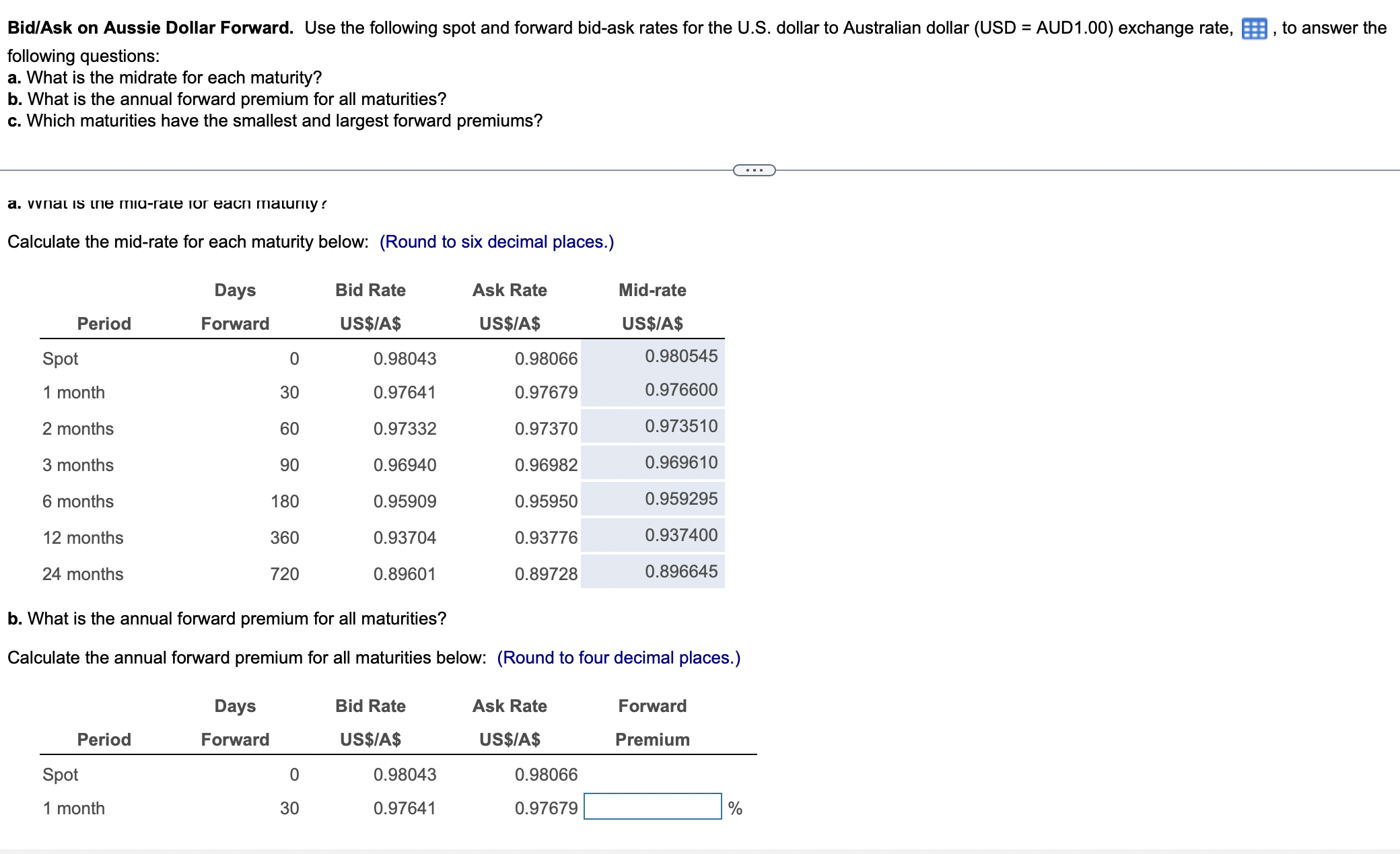Screen dimensions: 1400x854
Task: Click the 'Bid/Ask on Aussie Dollar Forward' title
Action: (150, 28)
